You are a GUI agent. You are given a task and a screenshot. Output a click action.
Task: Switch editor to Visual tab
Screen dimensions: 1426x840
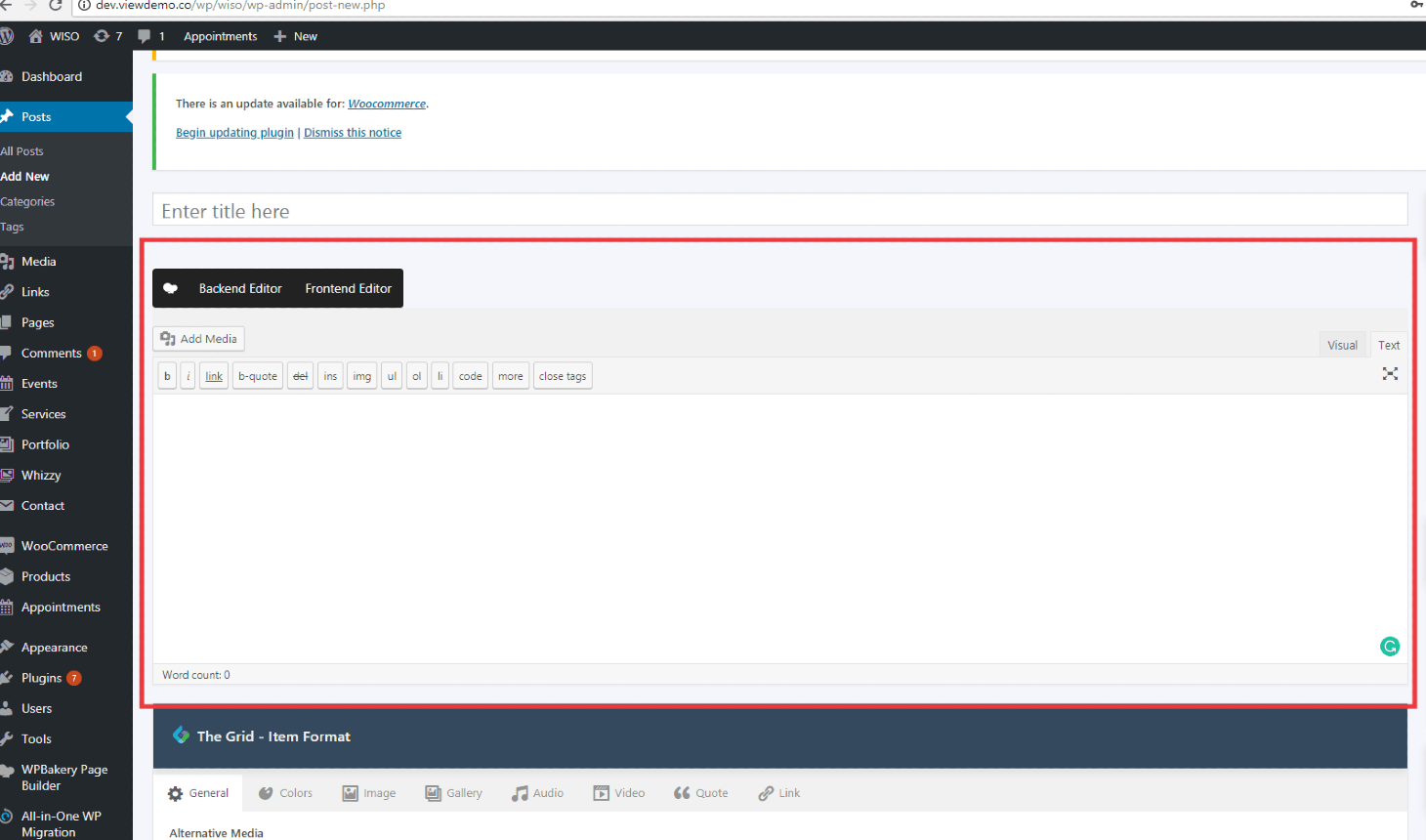point(1342,345)
